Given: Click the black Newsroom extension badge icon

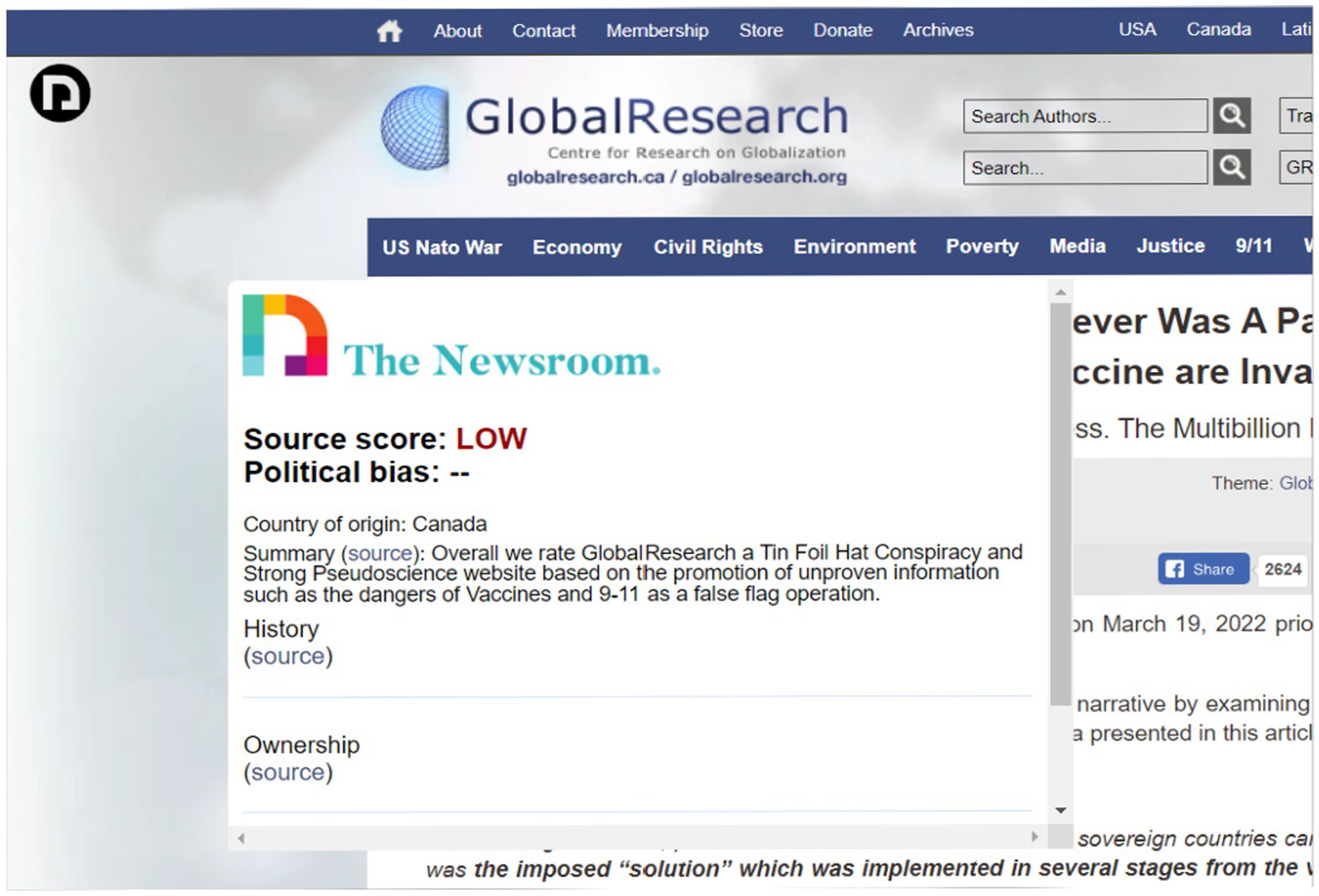Looking at the screenshot, I should point(60,93).
